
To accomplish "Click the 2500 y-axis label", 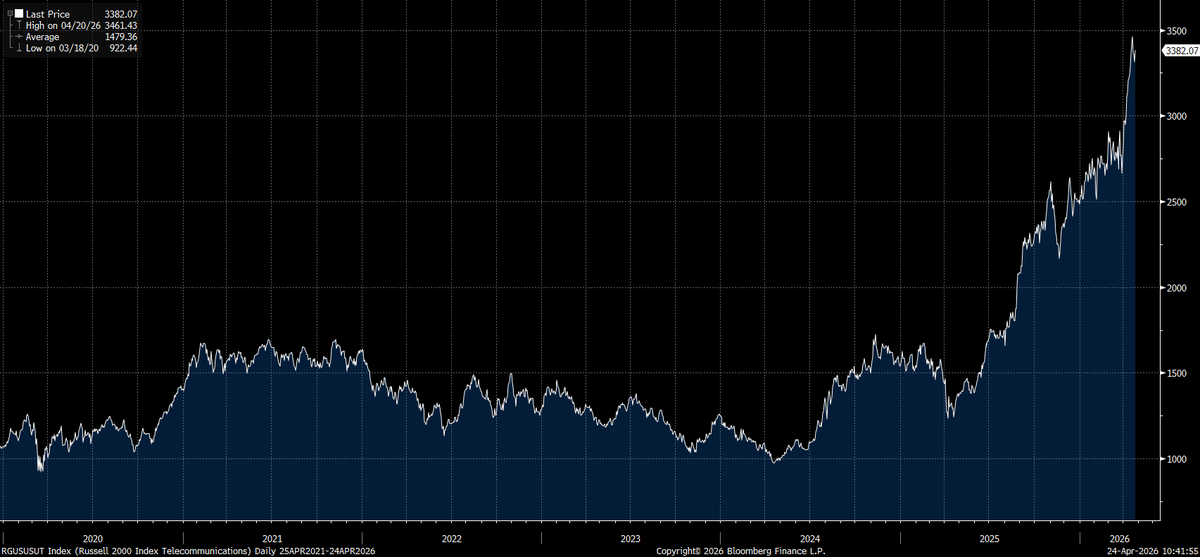I will [x=1176, y=202].
